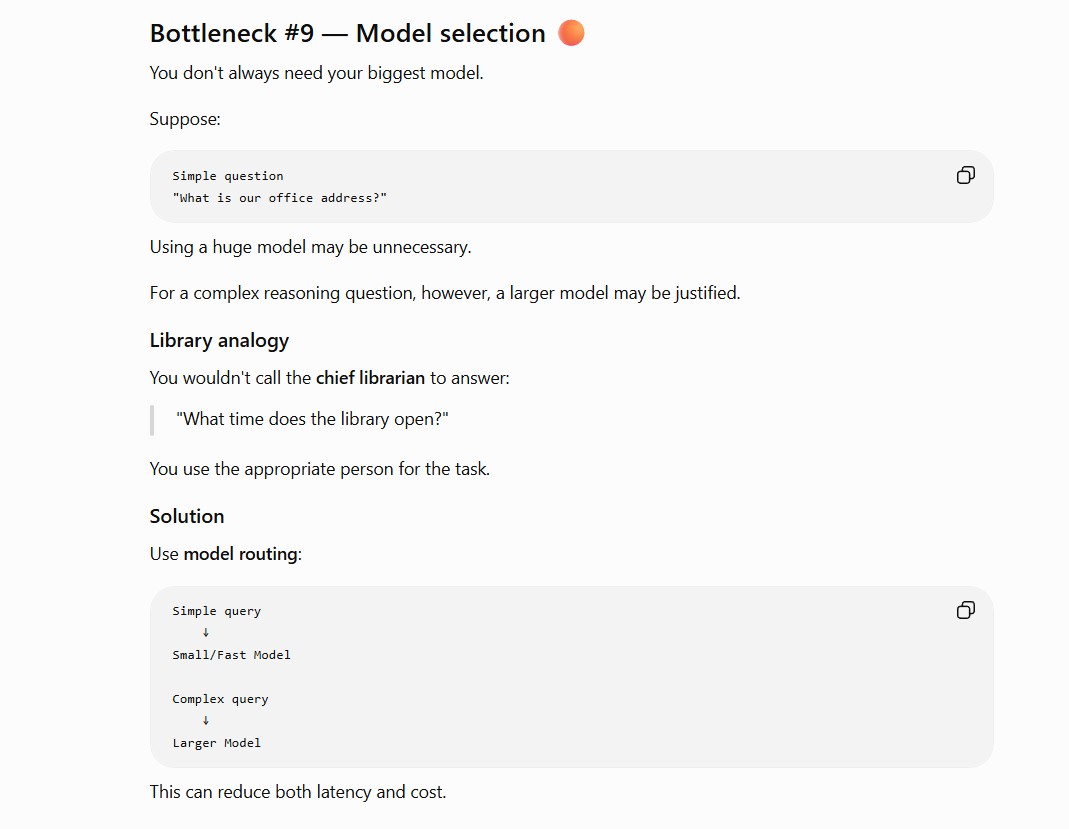Click the "Small/Fast Model" code line
Image resolution: width=1069 pixels, height=829 pixels.
click(x=231, y=655)
